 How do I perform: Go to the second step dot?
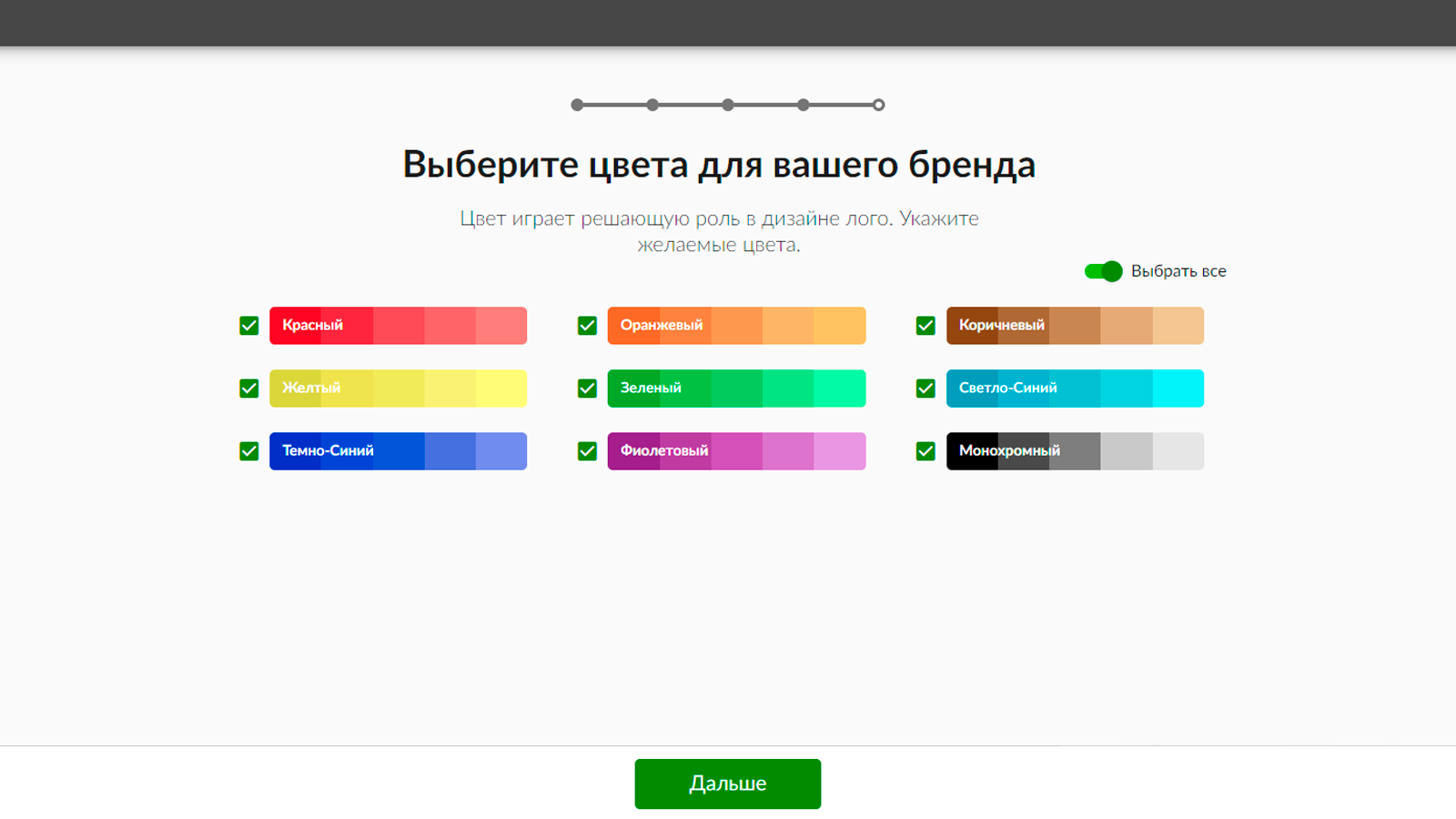point(652,105)
